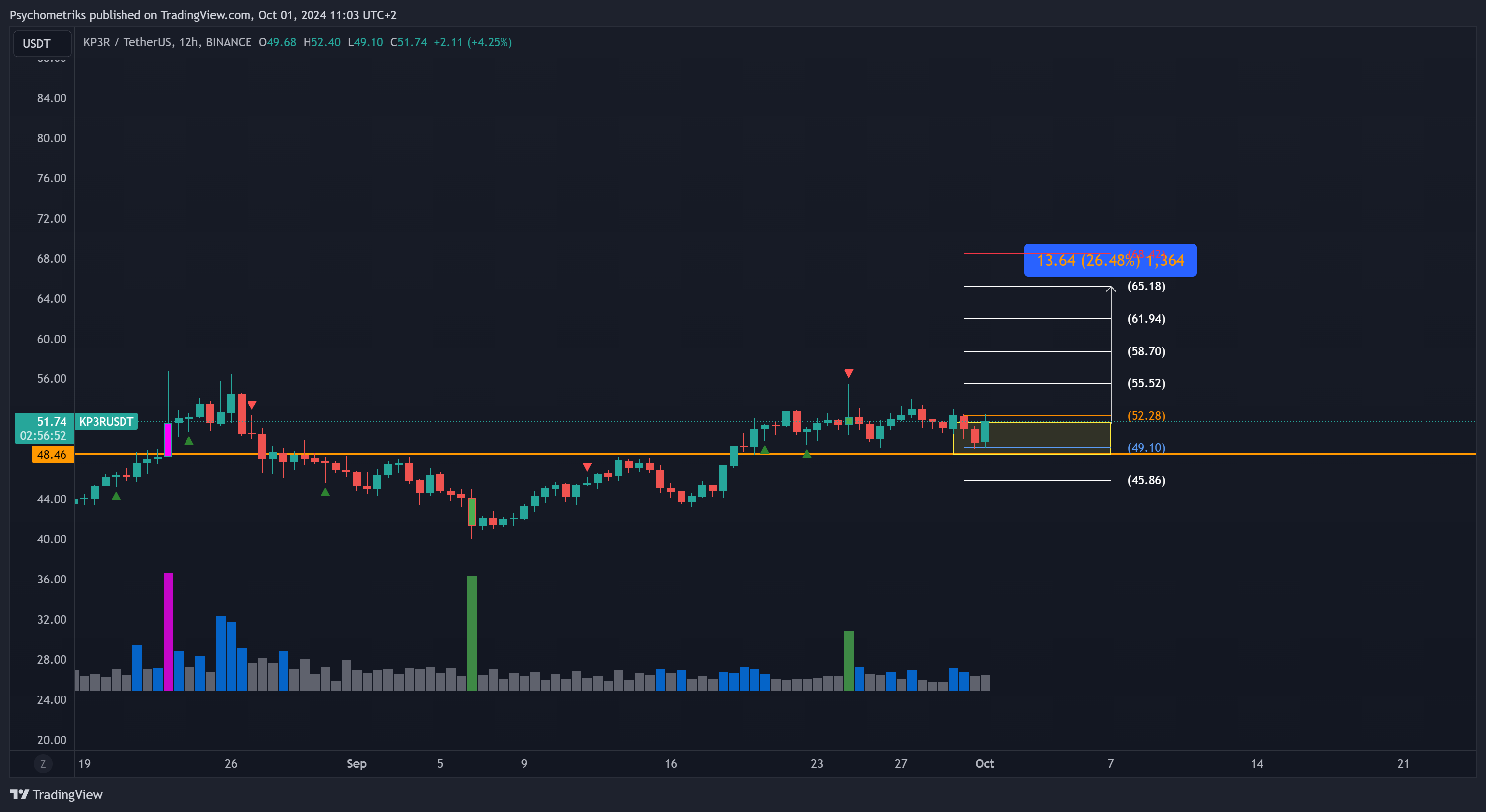
Task: Click the blue (49.10) level label
Action: (1146, 448)
